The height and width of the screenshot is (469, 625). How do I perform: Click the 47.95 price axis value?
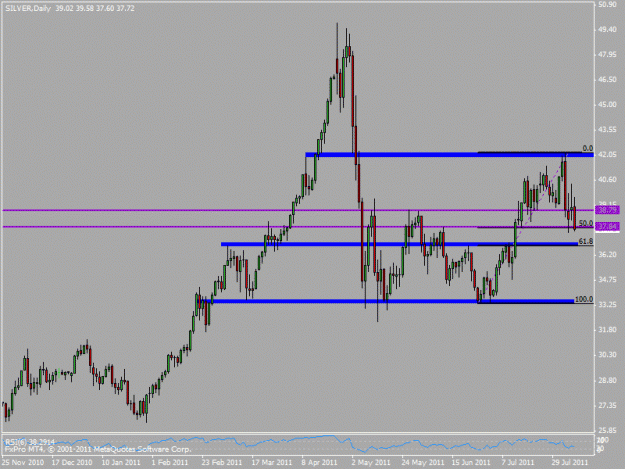pyautogui.click(x=607, y=55)
